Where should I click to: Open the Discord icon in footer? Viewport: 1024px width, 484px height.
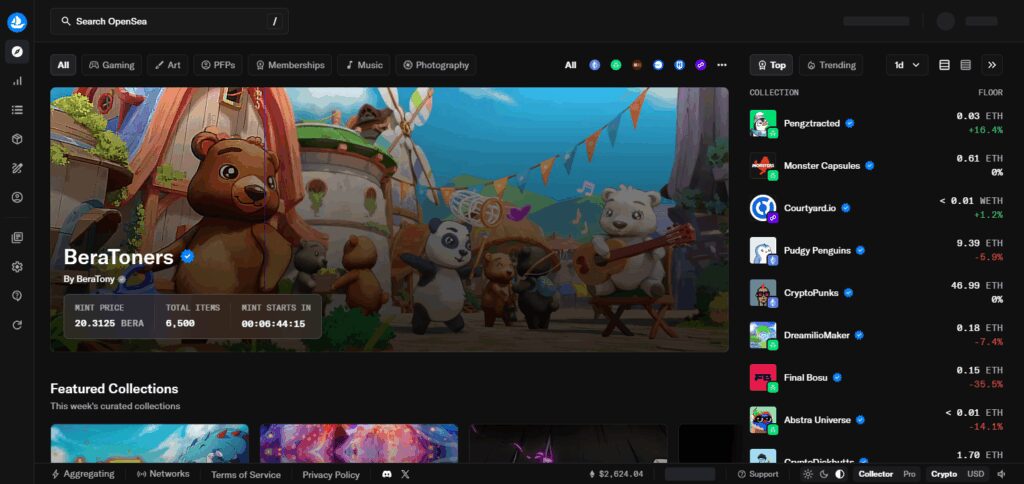point(387,474)
